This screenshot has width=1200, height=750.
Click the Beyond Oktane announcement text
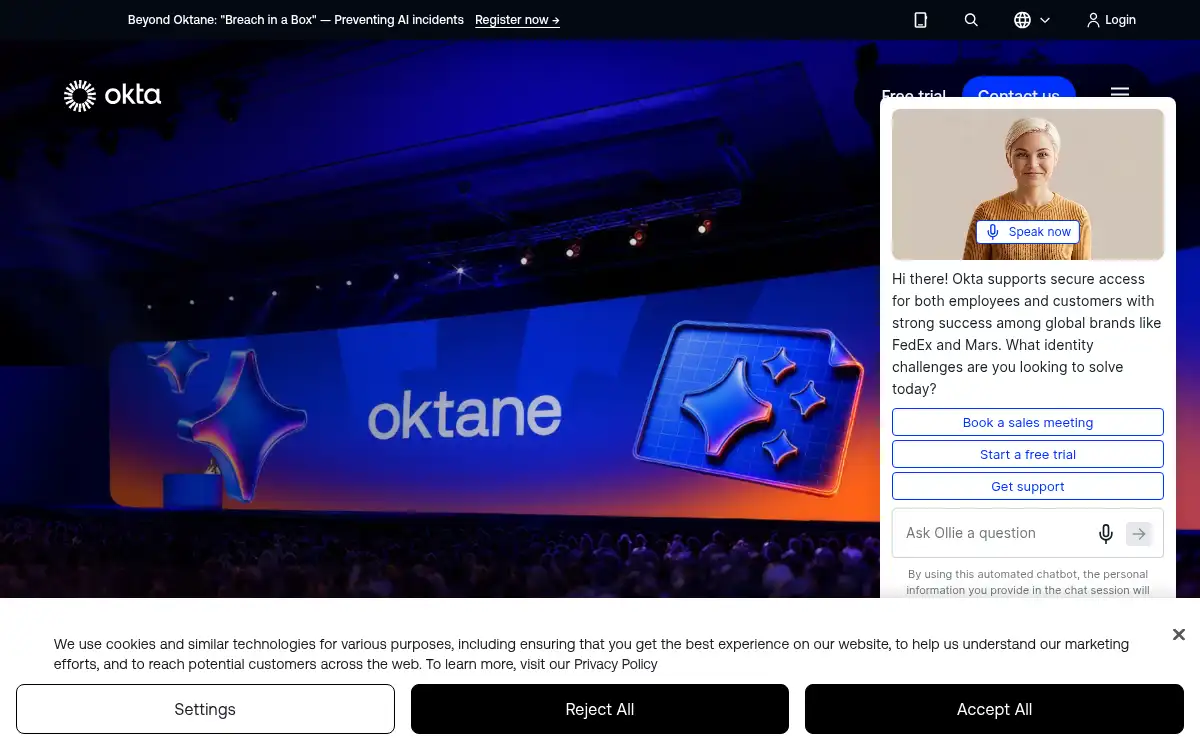tap(296, 20)
